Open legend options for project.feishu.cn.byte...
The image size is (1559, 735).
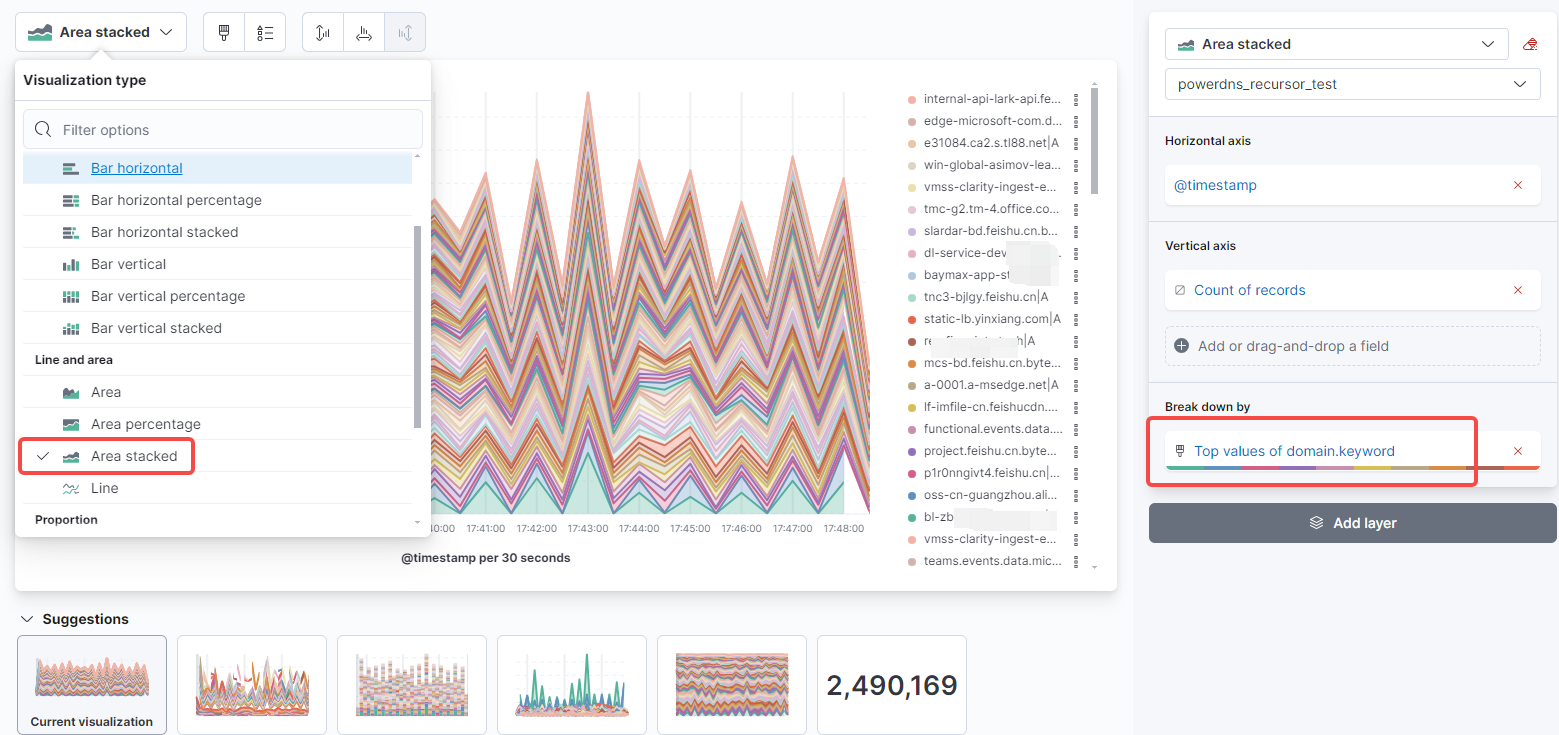click(1076, 451)
